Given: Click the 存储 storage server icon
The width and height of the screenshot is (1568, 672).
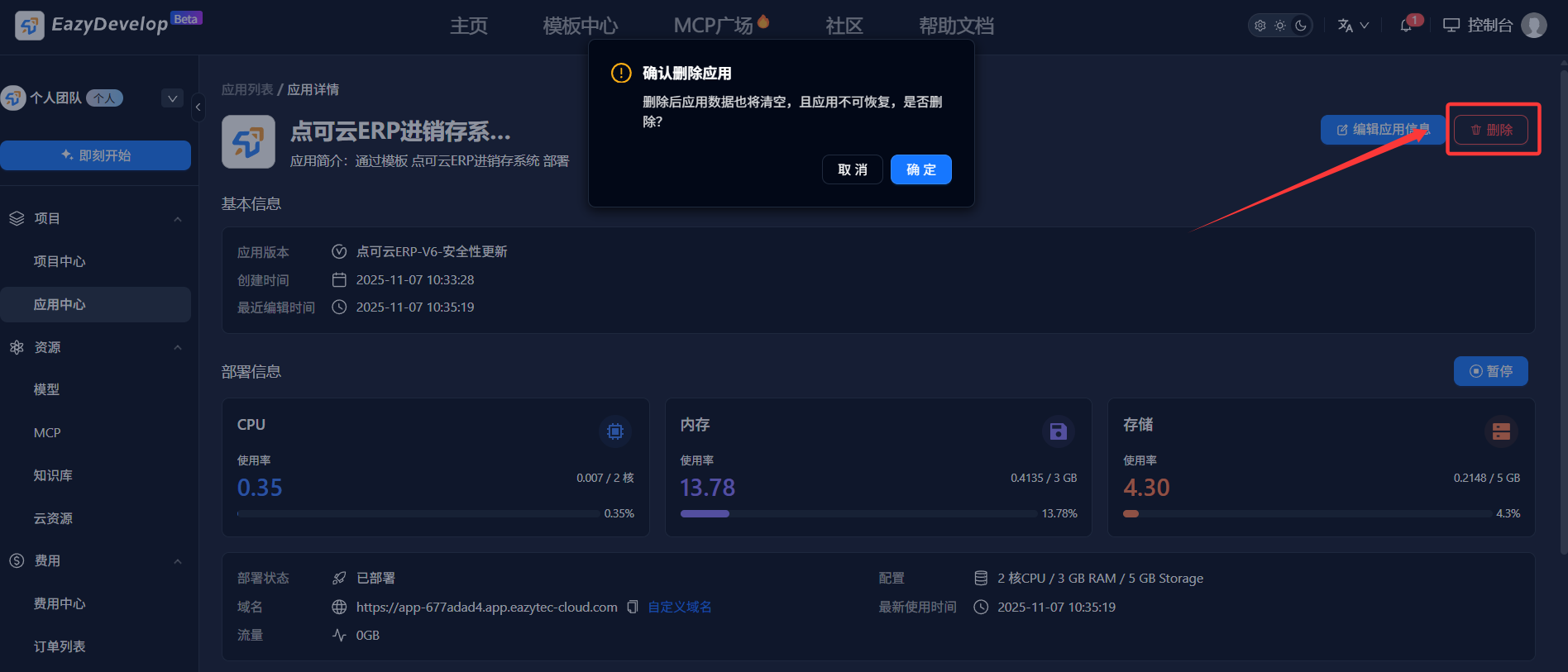Looking at the screenshot, I should pyautogui.click(x=1502, y=431).
